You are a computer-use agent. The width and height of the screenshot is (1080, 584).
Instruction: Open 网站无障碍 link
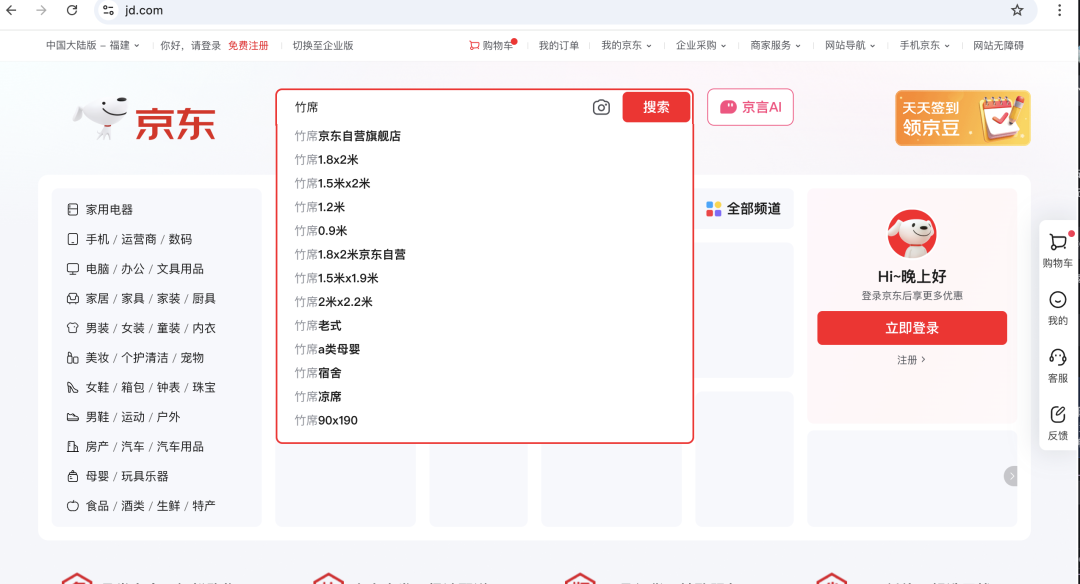[998, 45]
